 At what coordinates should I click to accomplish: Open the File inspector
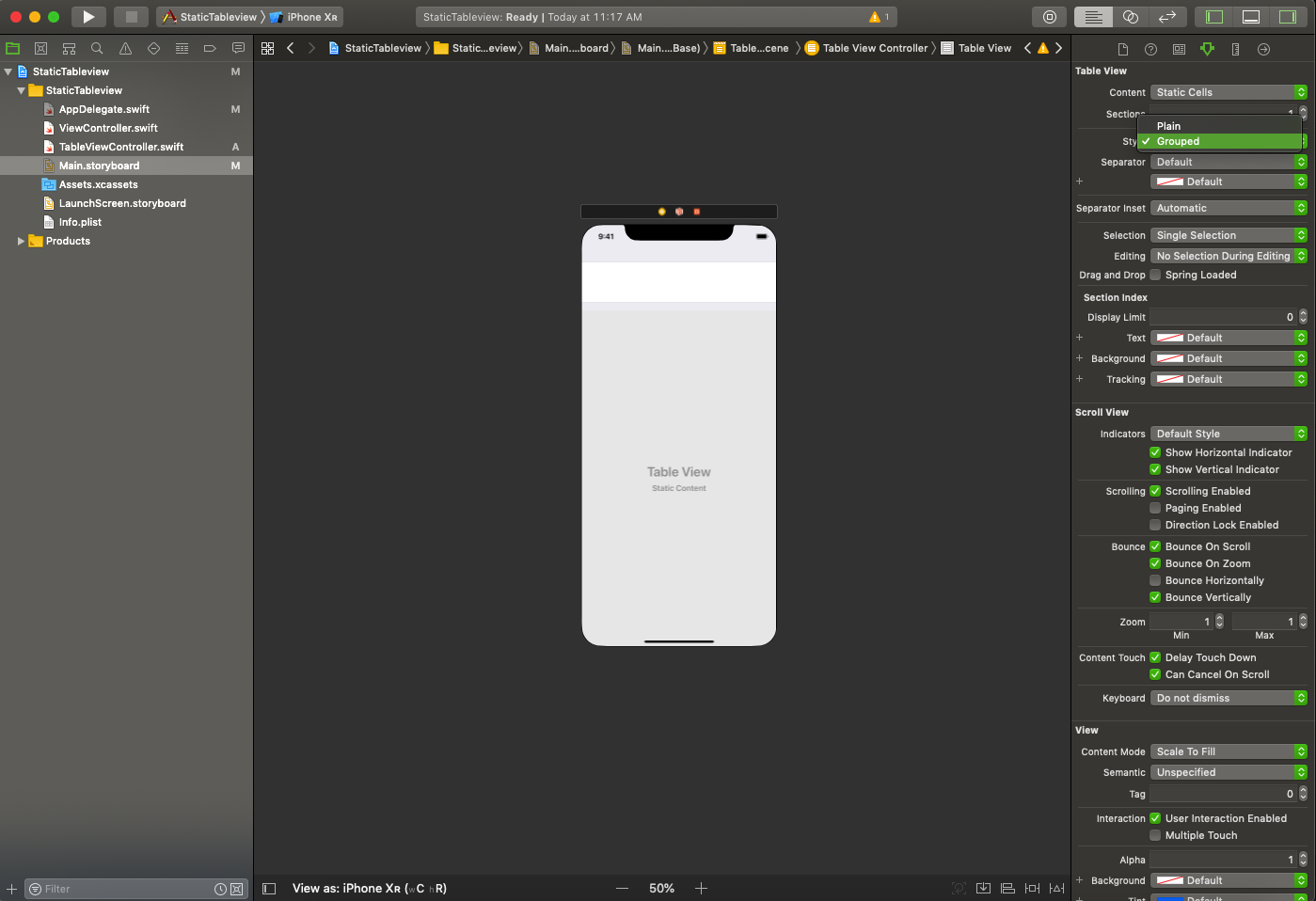coord(1122,49)
